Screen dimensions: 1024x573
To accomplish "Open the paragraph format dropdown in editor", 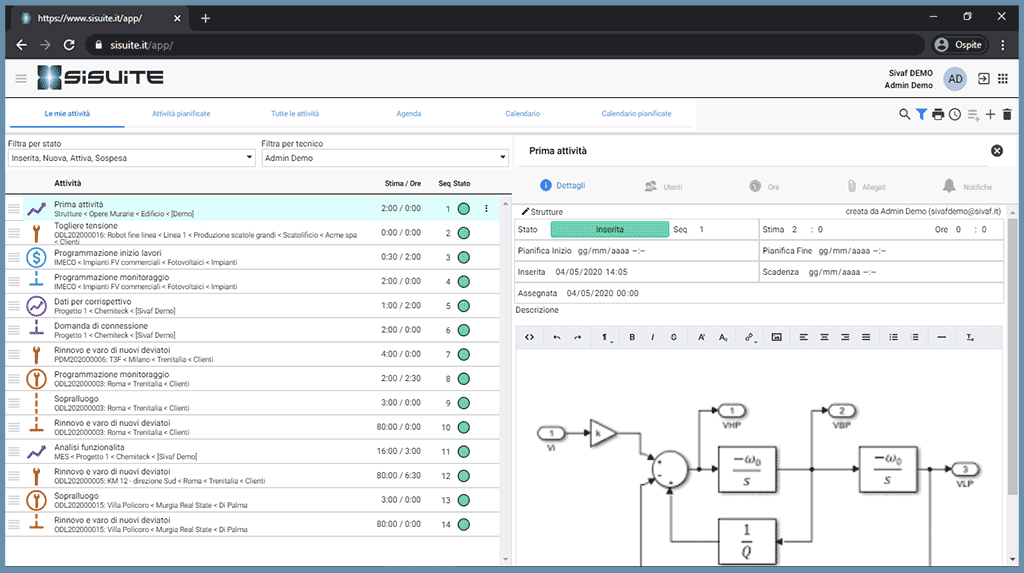I will point(606,337).
